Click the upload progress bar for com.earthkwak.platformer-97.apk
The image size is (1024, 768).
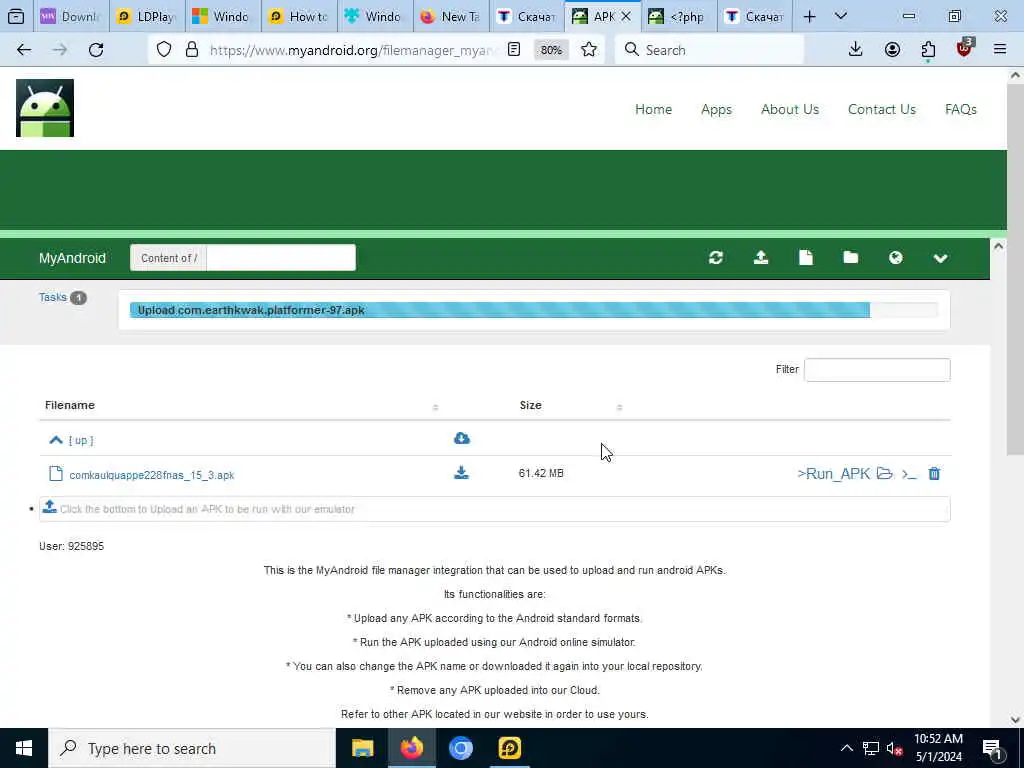pyautogui.click(x=534, y=310)
